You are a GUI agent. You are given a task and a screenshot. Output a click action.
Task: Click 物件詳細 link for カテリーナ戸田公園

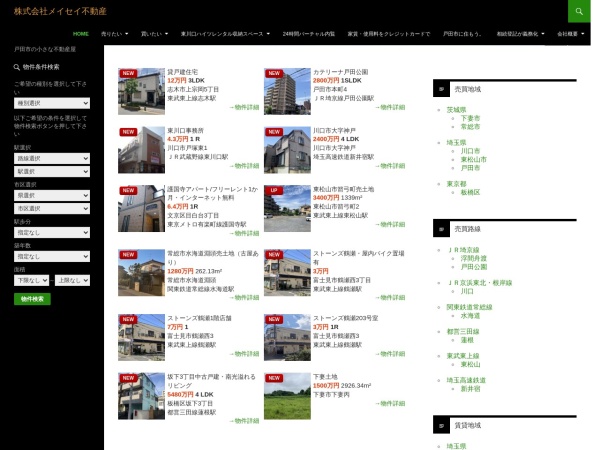[390, 107]
